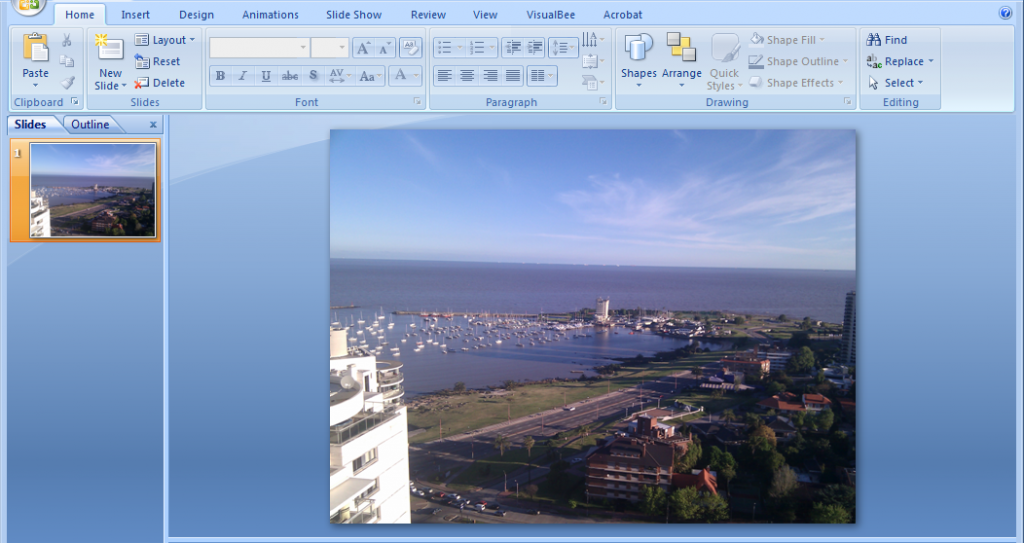Open the Select dropdown in Editing
The height and width of the screenshot is (543, 1024).
pyautogui.click(x=896, y=83)
